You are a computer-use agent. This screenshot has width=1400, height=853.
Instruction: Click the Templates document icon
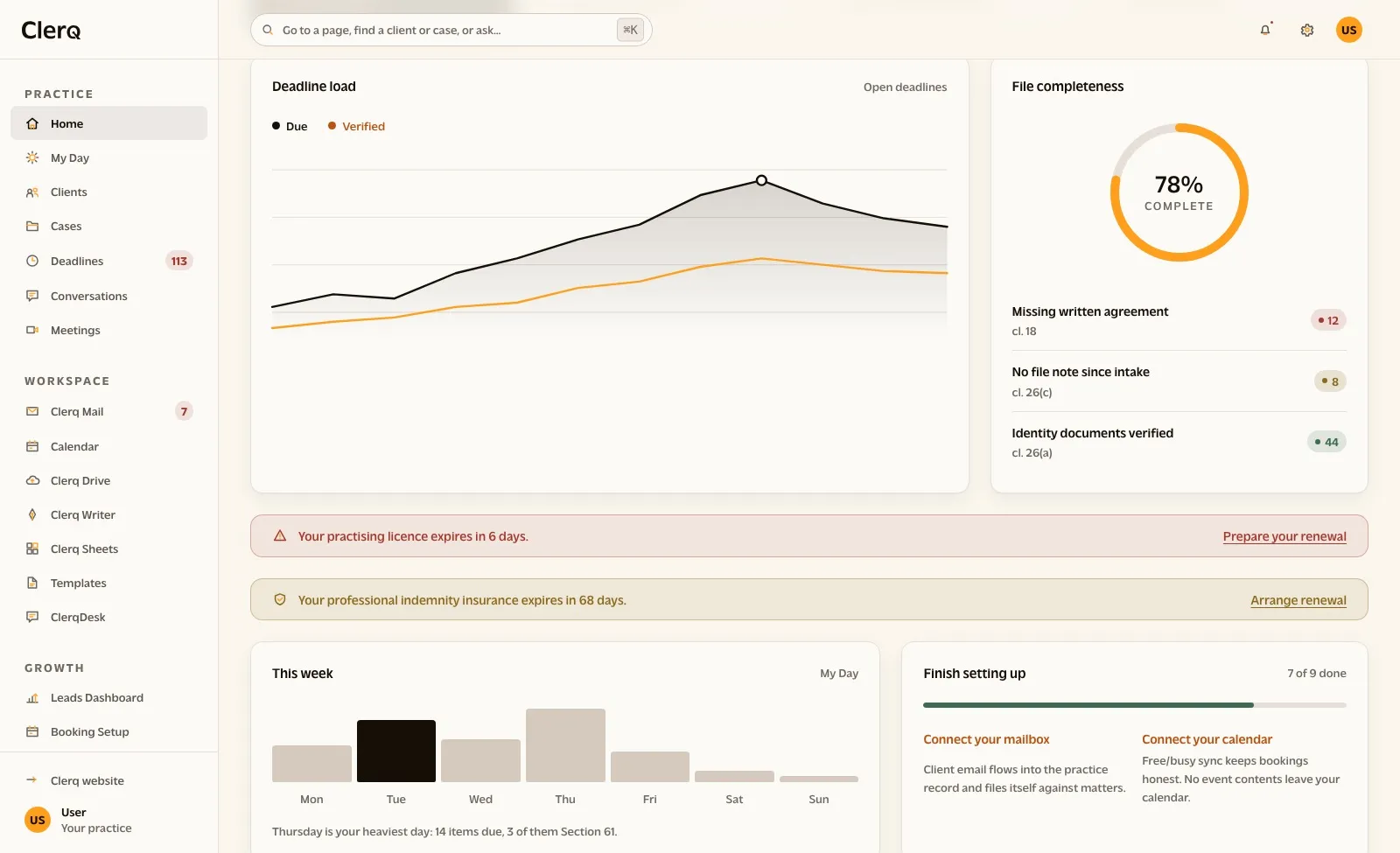tap(32, 583)
